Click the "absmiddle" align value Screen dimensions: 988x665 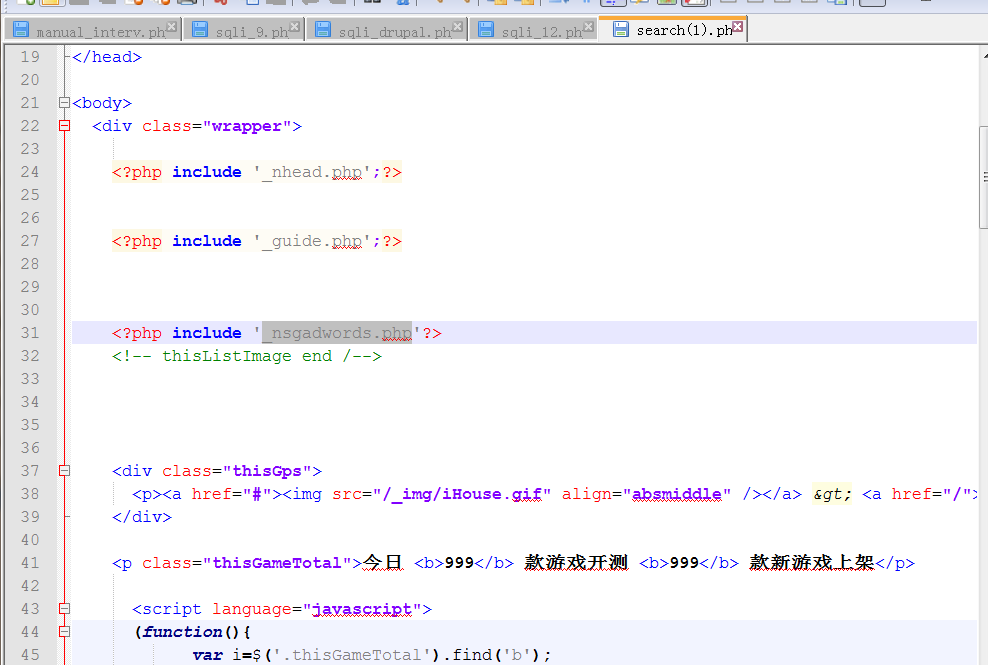click(x=677, y=494)
